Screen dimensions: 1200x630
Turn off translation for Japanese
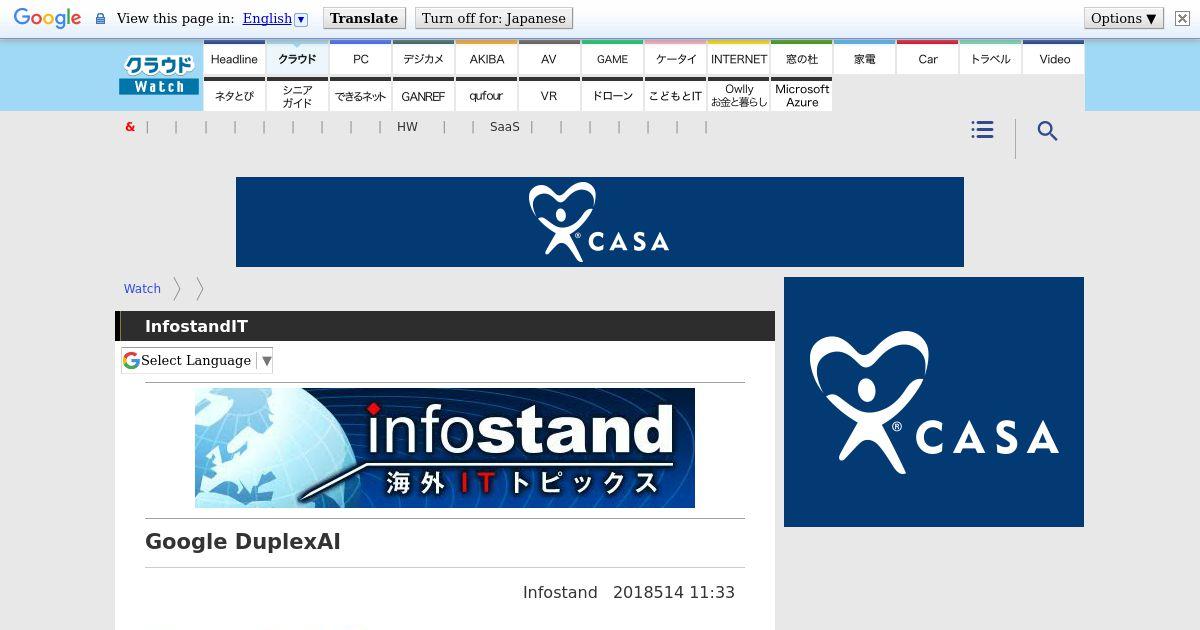click(x=494, y=18)
